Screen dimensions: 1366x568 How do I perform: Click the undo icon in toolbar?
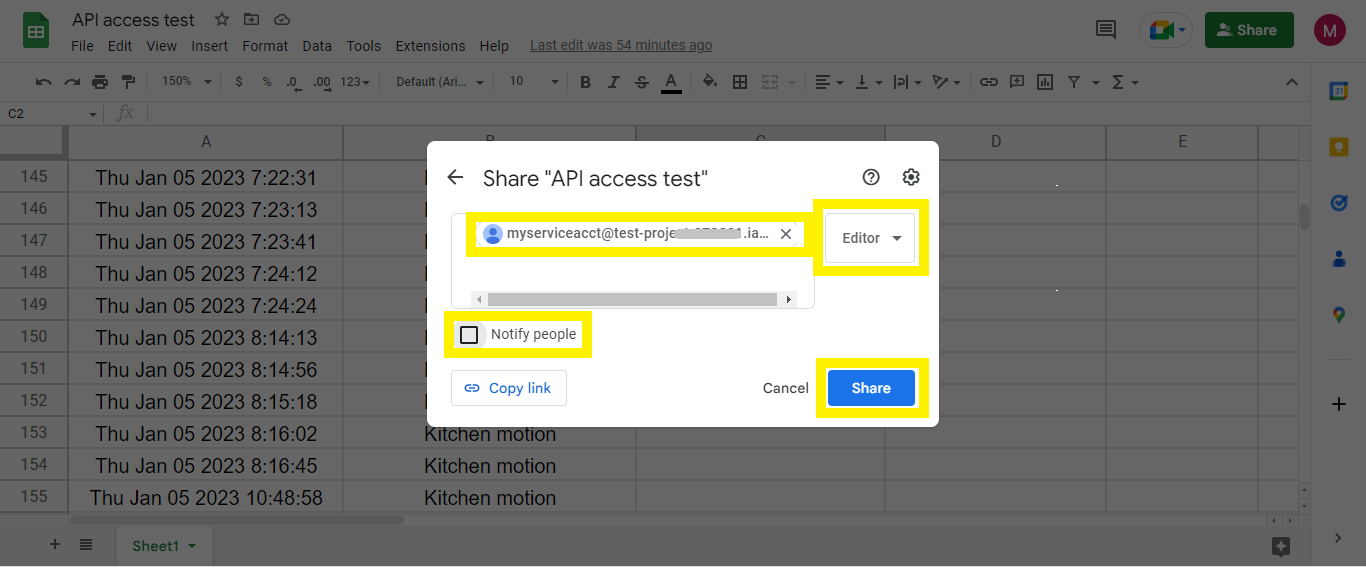coord(43,82)
